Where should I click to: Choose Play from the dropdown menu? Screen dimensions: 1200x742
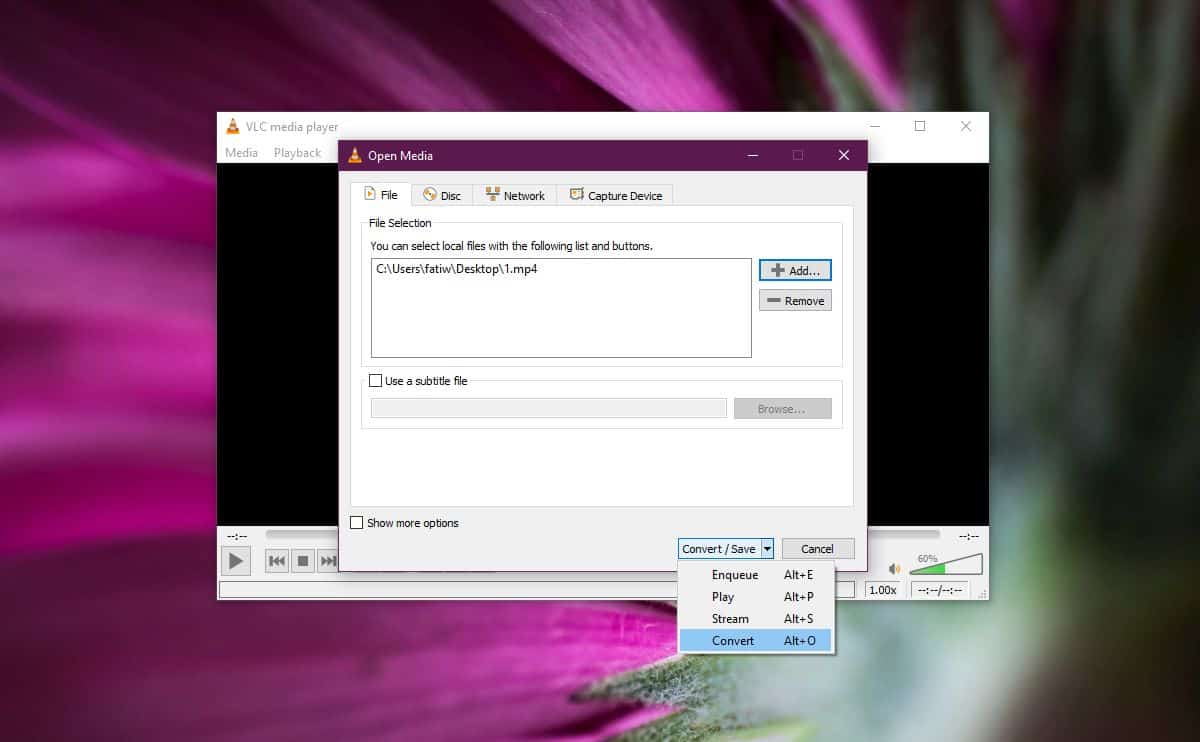pos(756,597)
